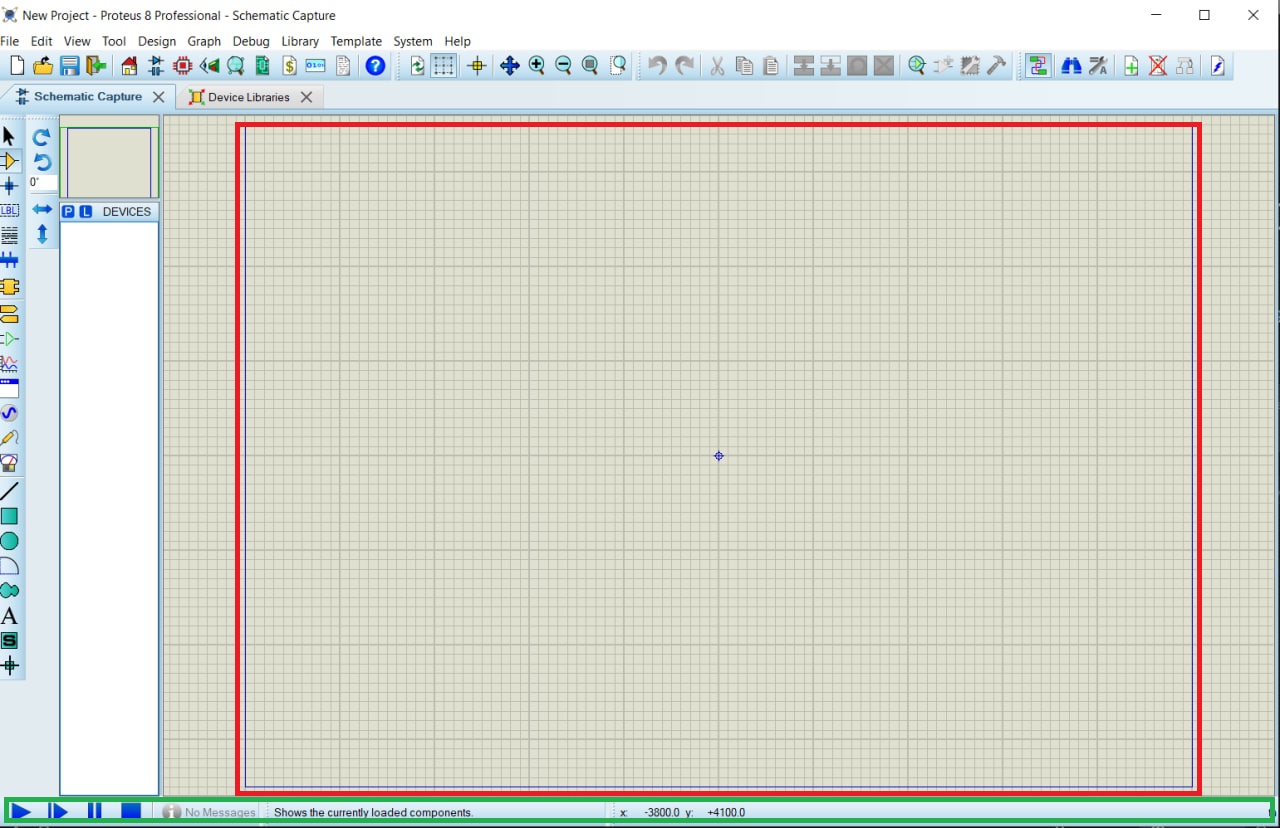Choose the Wire Label mode tool
The width and height of the screenshot is (1280, 828).
[9, 211]
